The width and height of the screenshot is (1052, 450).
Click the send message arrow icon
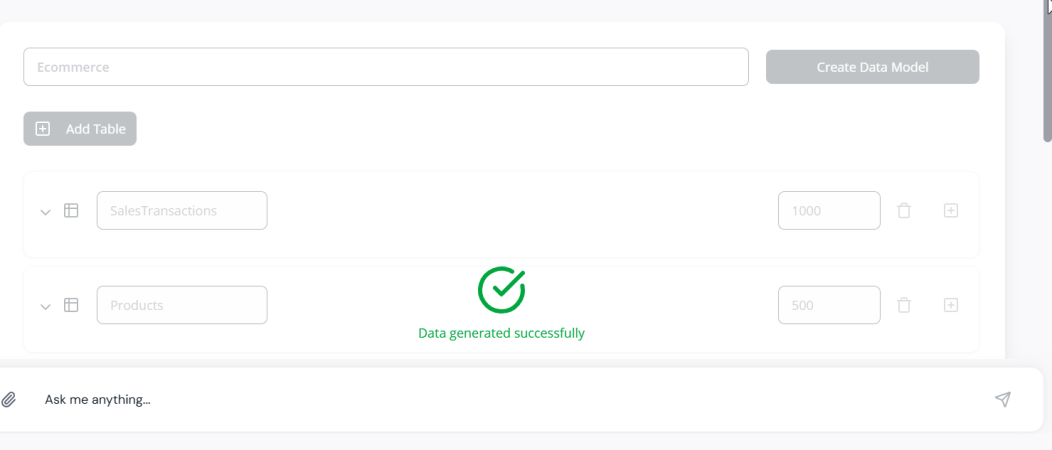point(1002,400)
